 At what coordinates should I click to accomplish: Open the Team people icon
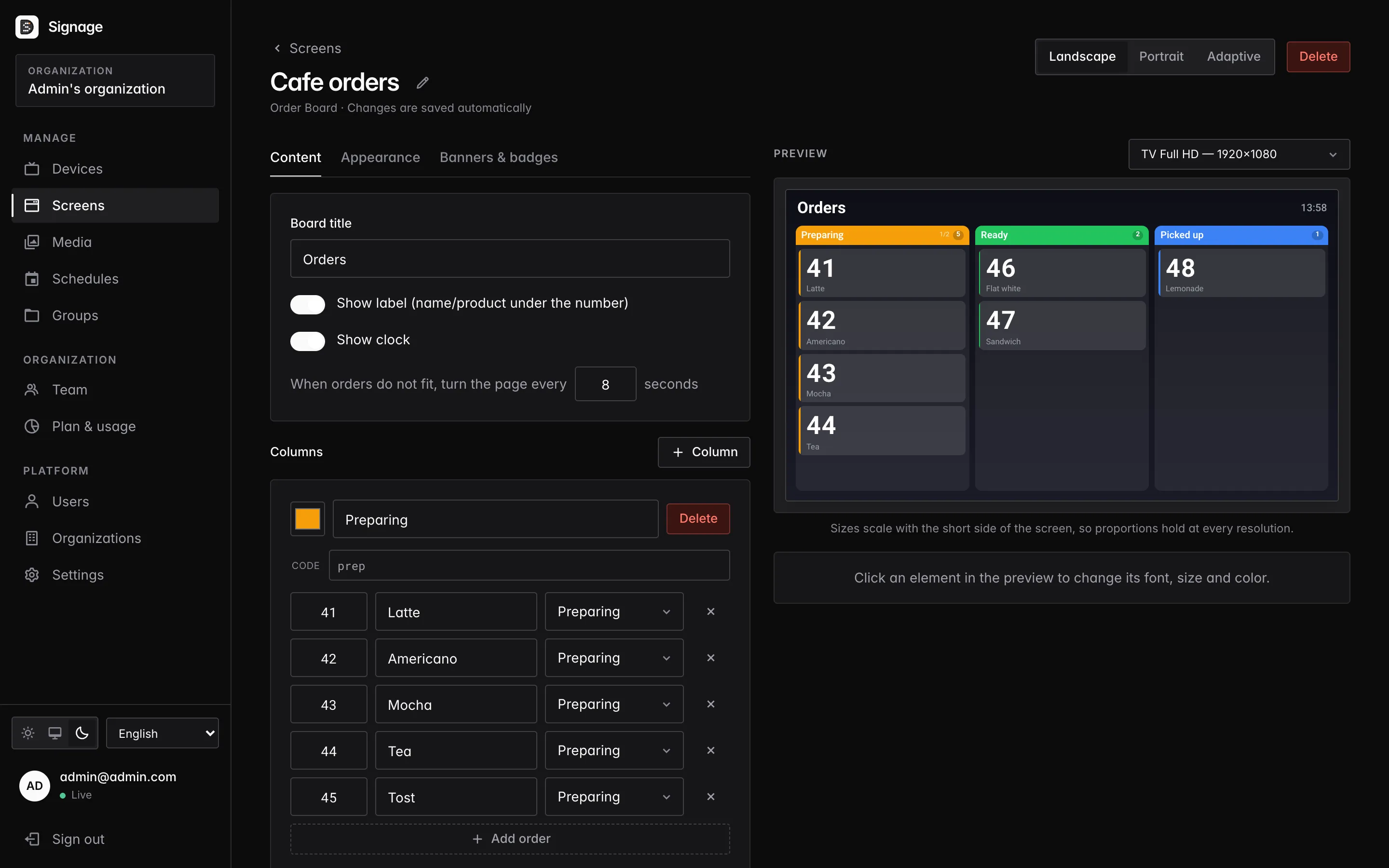coord(31,390)
